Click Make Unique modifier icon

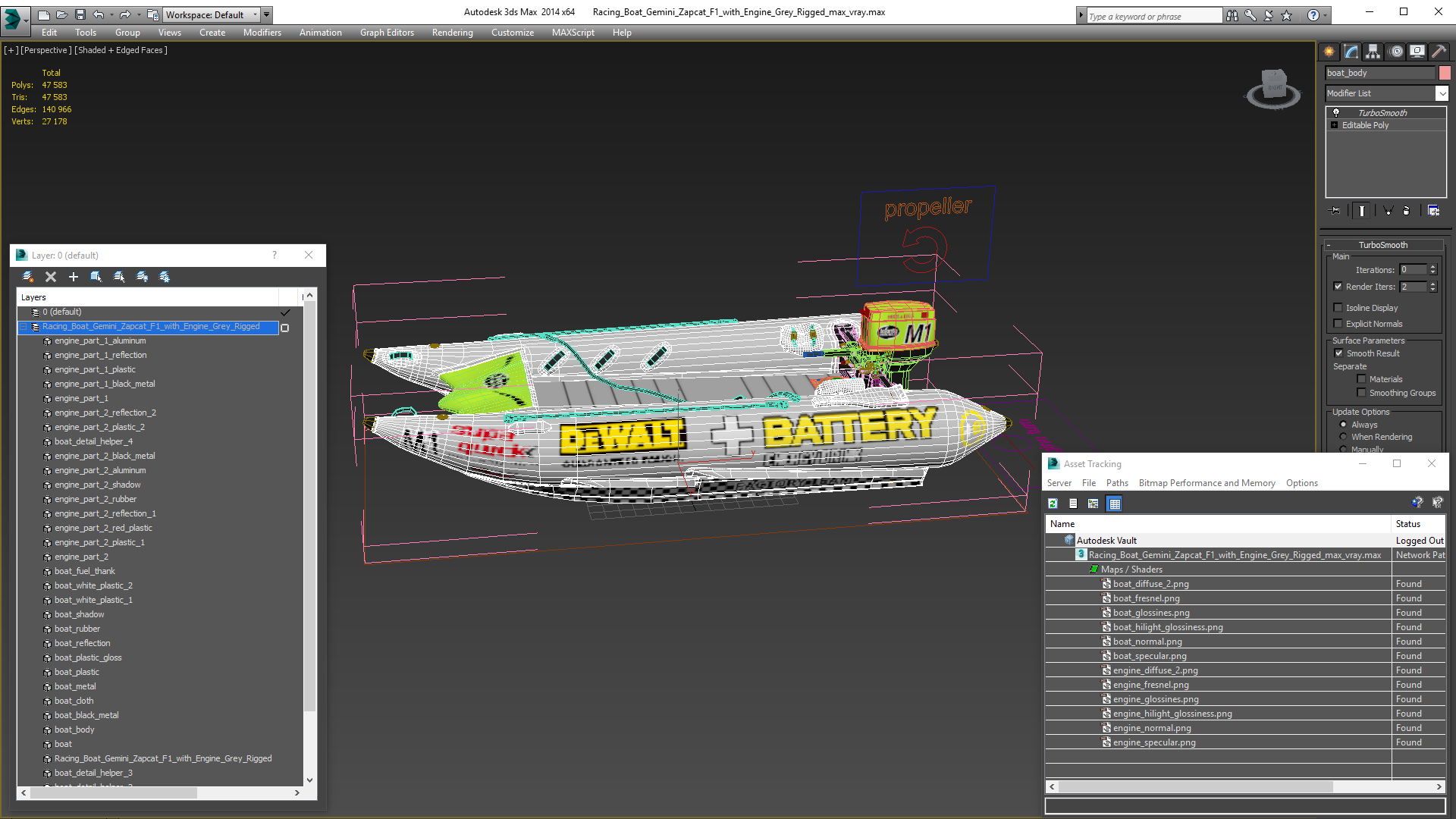(x=1388, y=211)
